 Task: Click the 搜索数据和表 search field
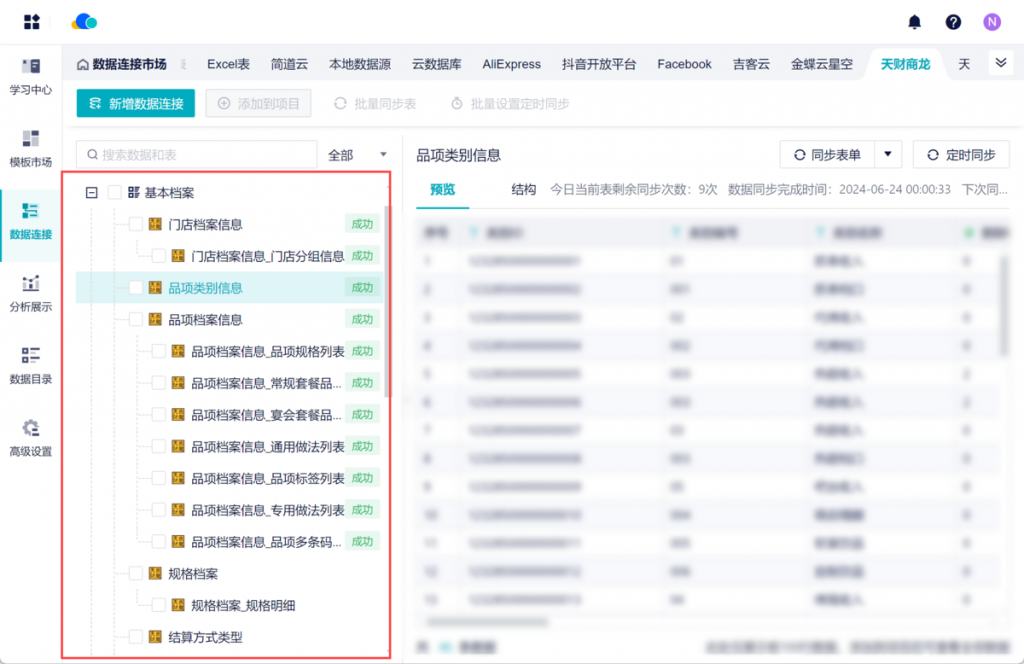coord(197,155)
